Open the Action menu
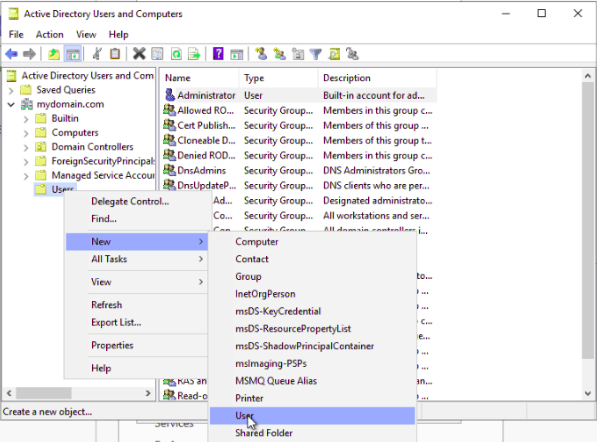 [49, 35]
